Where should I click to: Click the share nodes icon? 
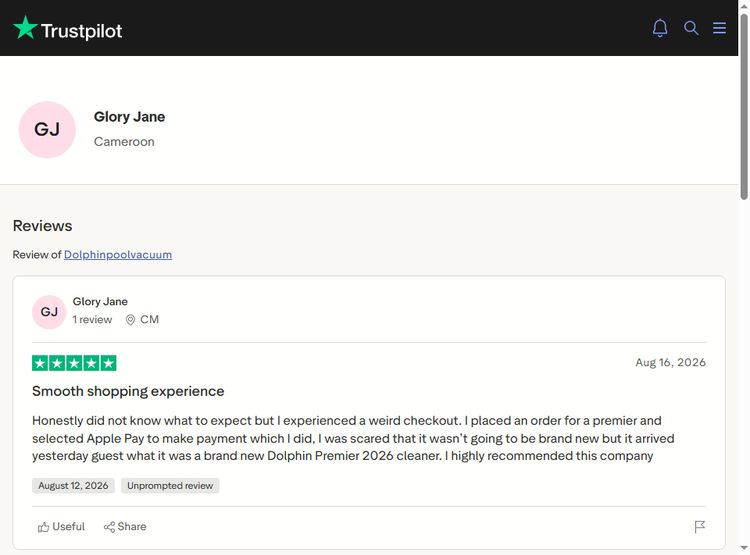[109, 527]
